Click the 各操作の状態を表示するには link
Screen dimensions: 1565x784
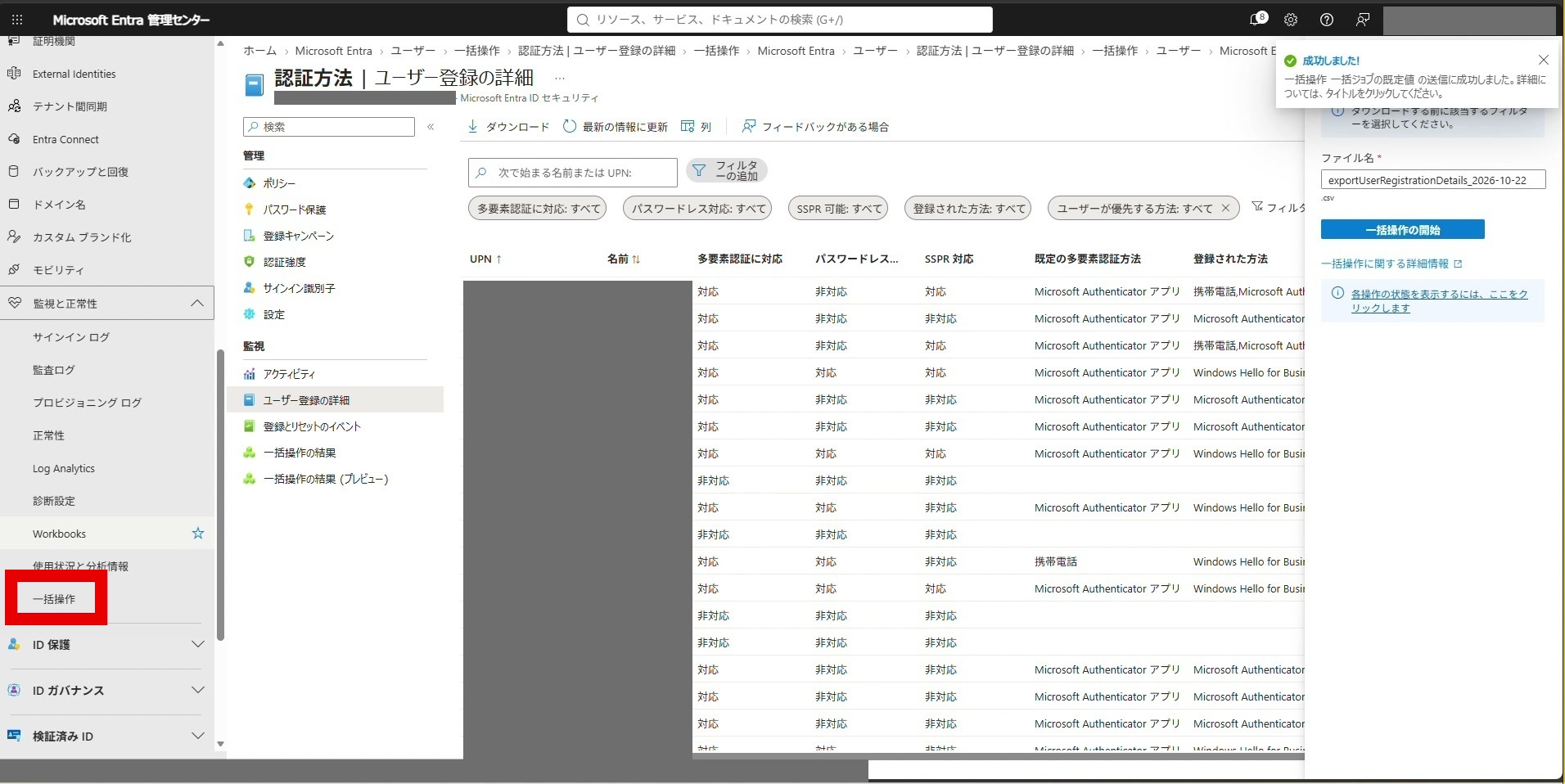point(1439,301)
